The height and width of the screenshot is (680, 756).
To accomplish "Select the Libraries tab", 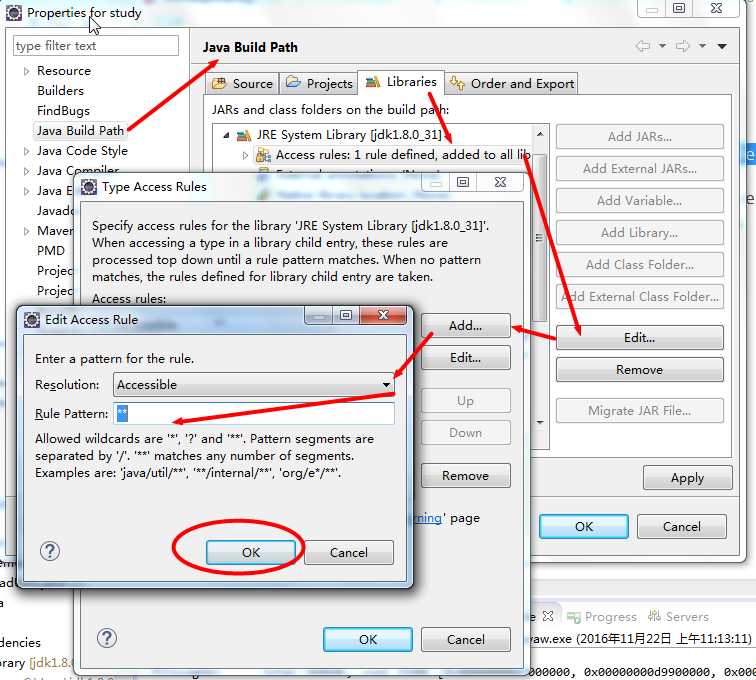I will coord(401,82).
